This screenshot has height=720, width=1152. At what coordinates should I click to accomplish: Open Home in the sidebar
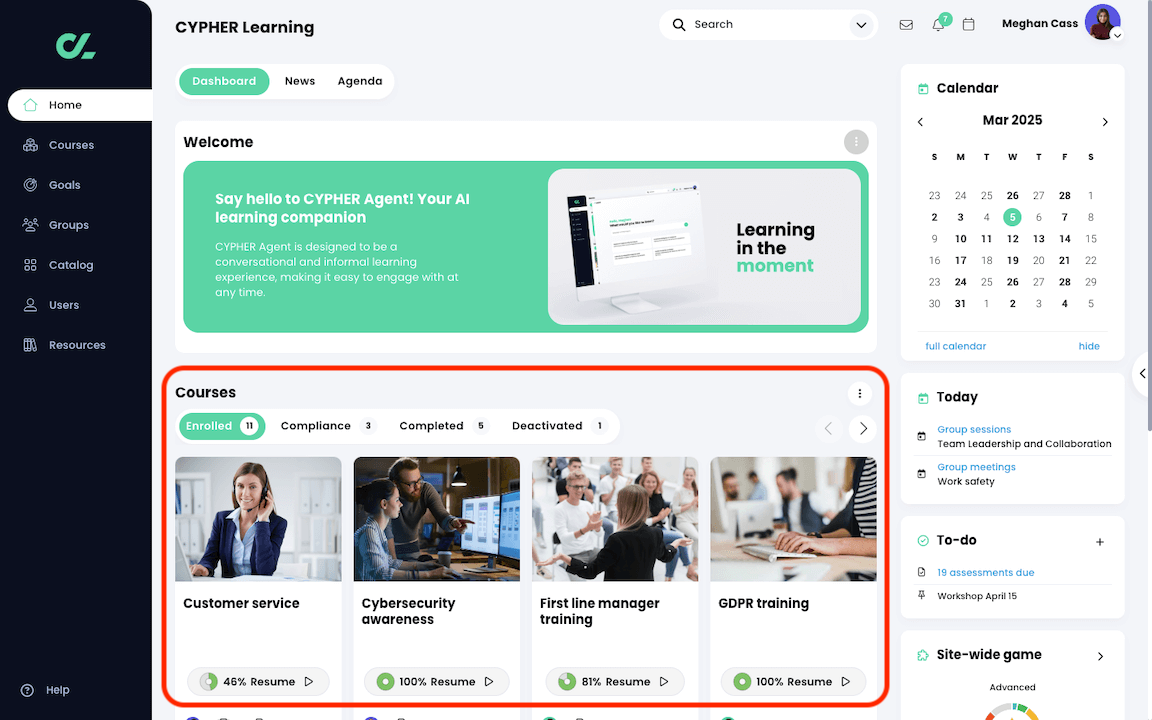[x=79, y=105]
